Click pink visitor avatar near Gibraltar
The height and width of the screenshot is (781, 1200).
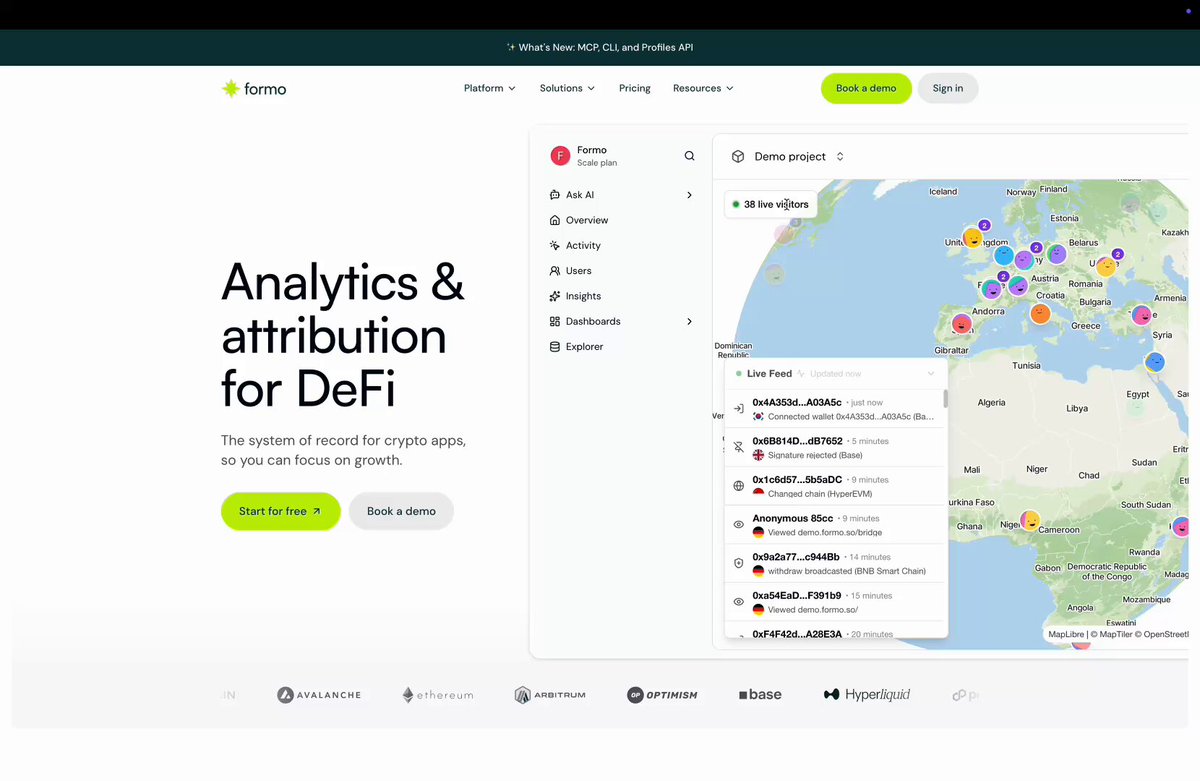coord(961,324)
